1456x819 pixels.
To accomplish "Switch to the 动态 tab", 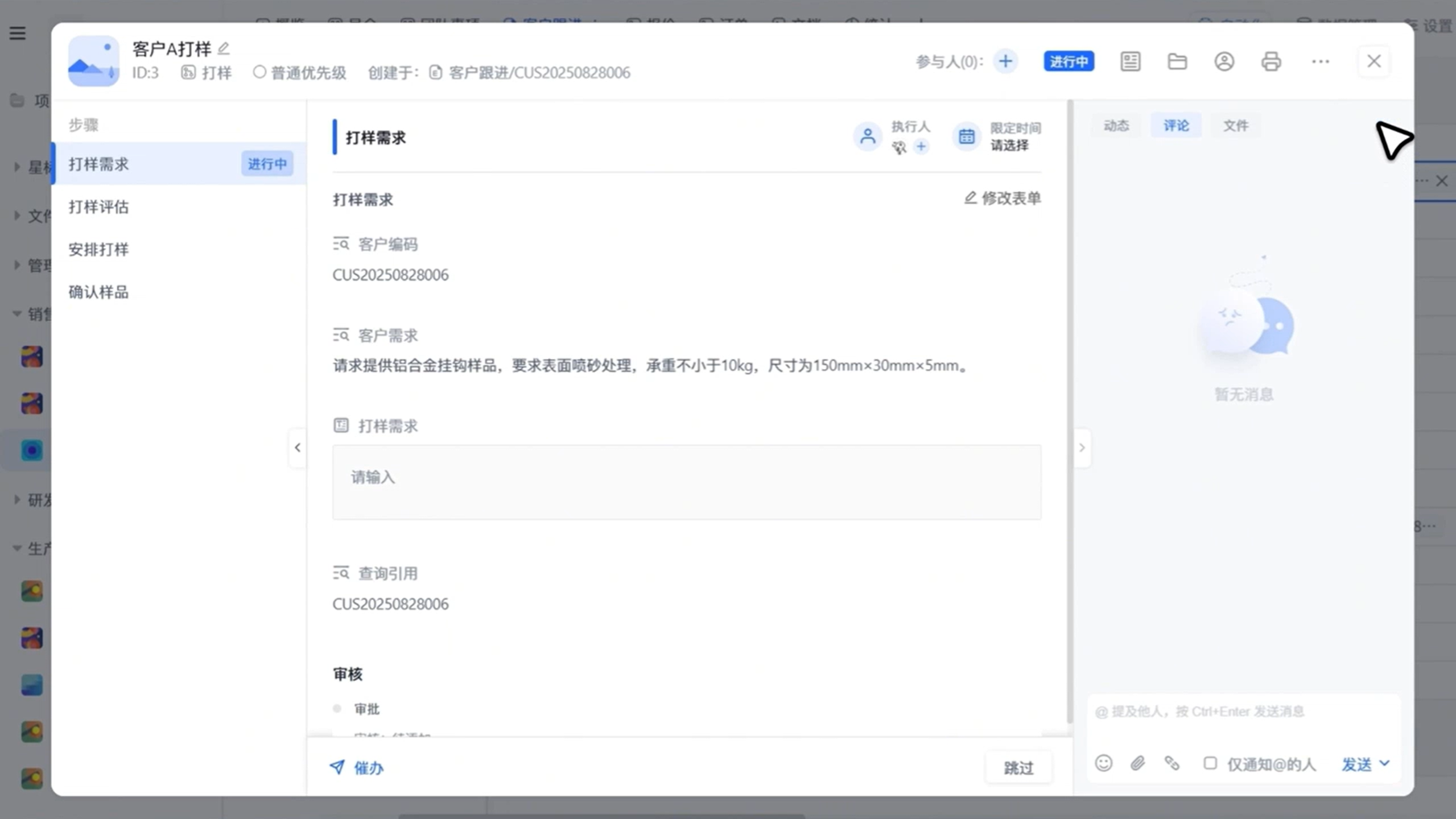I will coord(1116,125).
